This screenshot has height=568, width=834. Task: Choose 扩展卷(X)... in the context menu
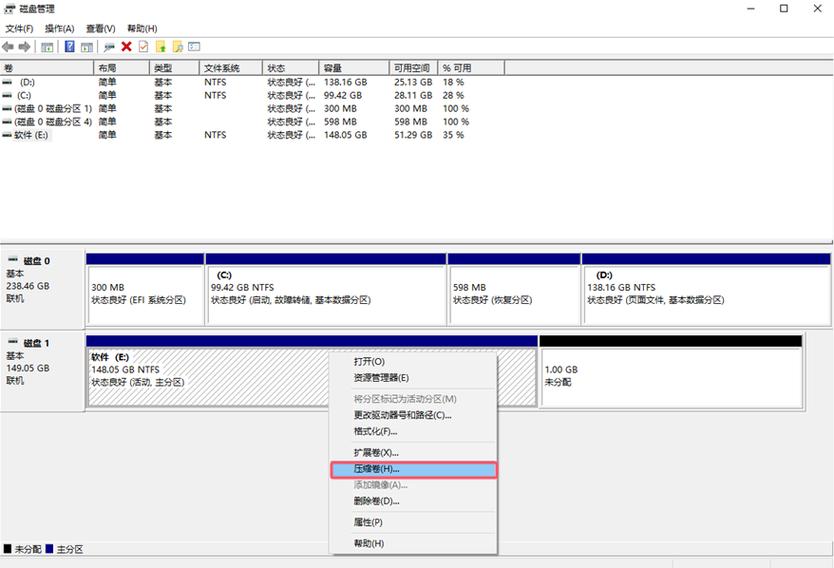click(413, 453)
